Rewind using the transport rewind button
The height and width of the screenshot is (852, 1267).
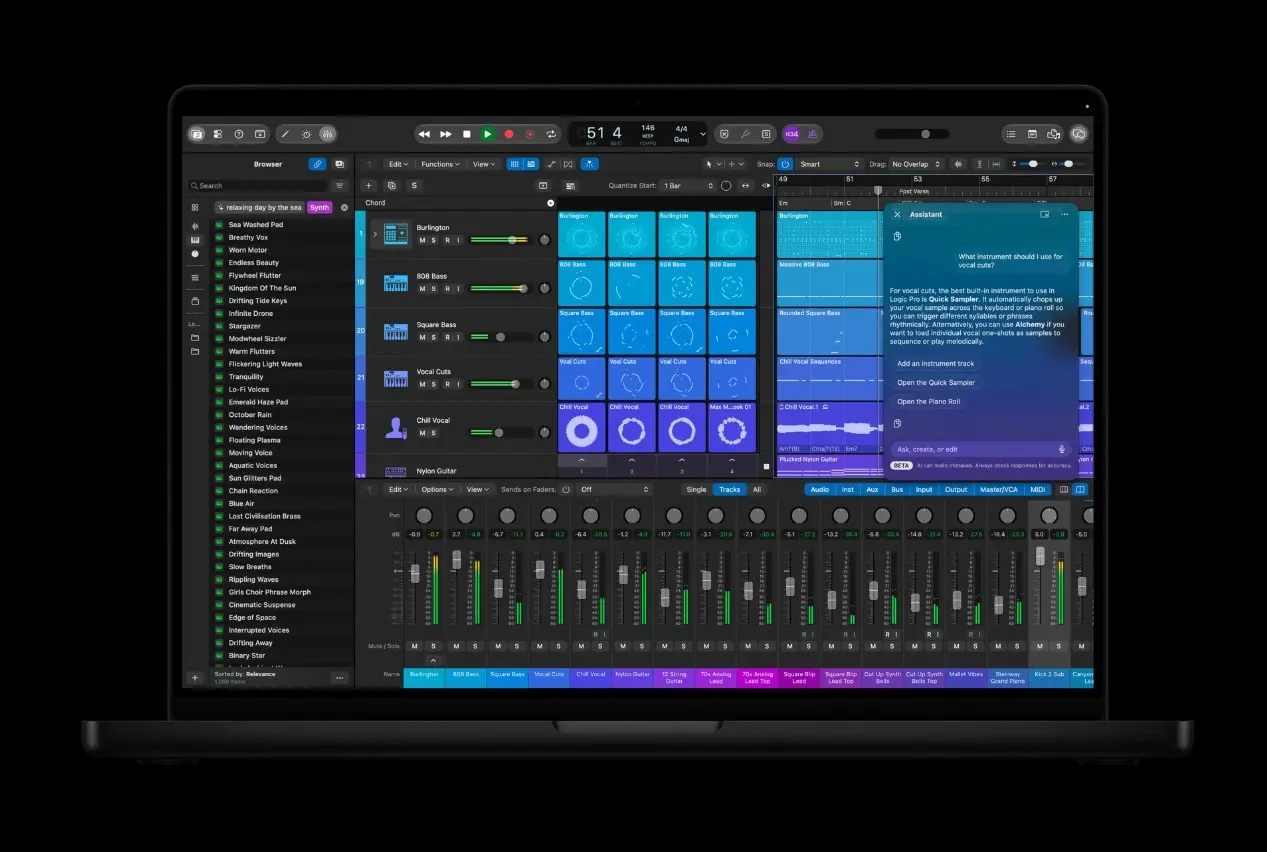[424, 134]
